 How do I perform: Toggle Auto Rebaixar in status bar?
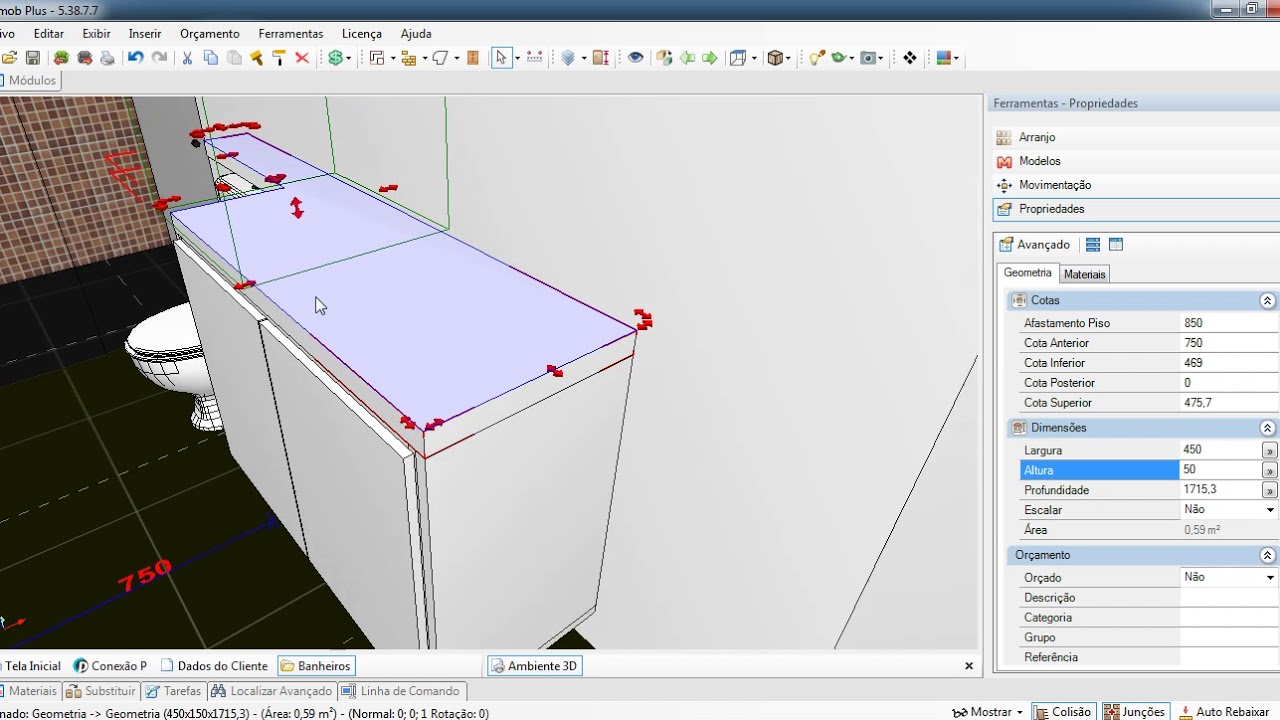[1224, 712]
